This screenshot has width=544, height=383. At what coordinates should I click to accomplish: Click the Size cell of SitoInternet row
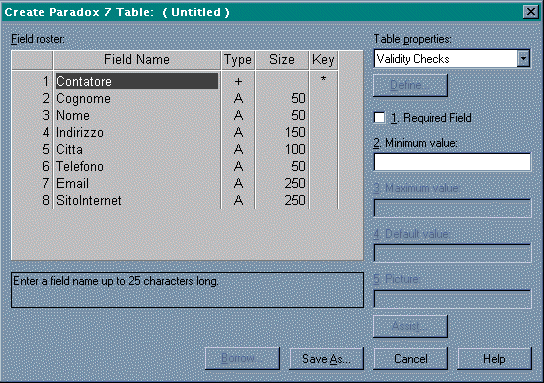pyautogui.click(x=282, y=201)
